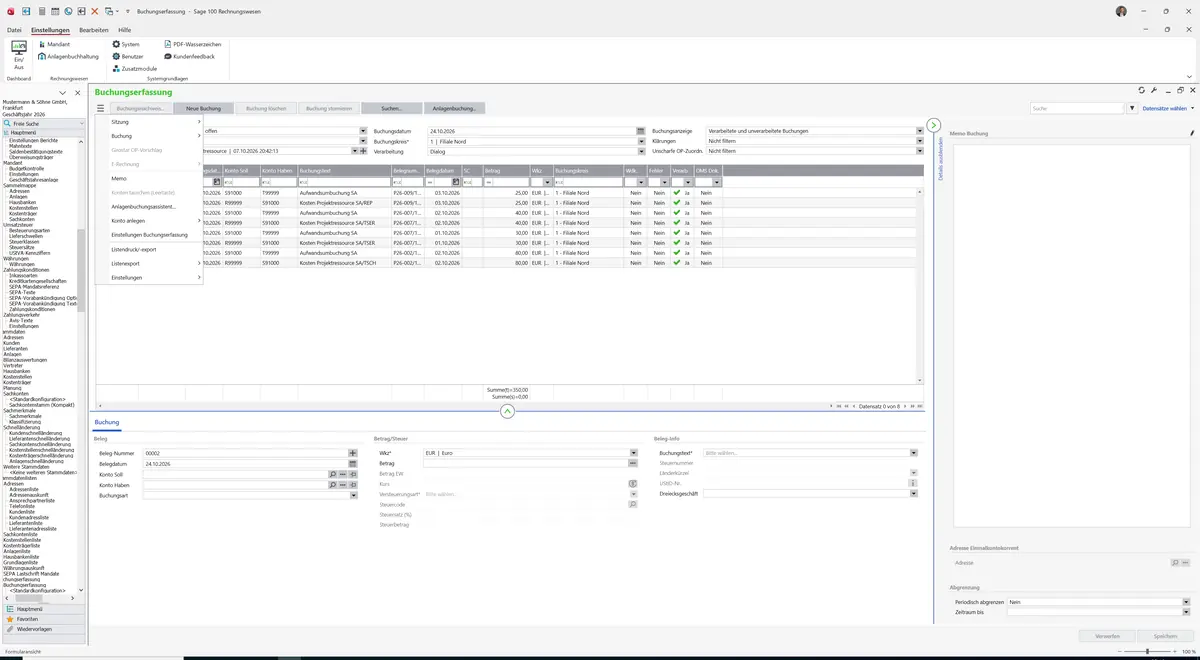The width and height of the screenshot is (1200, 660).
Task: Expand the Wkz currency dropdown
Action: (633, 453)
